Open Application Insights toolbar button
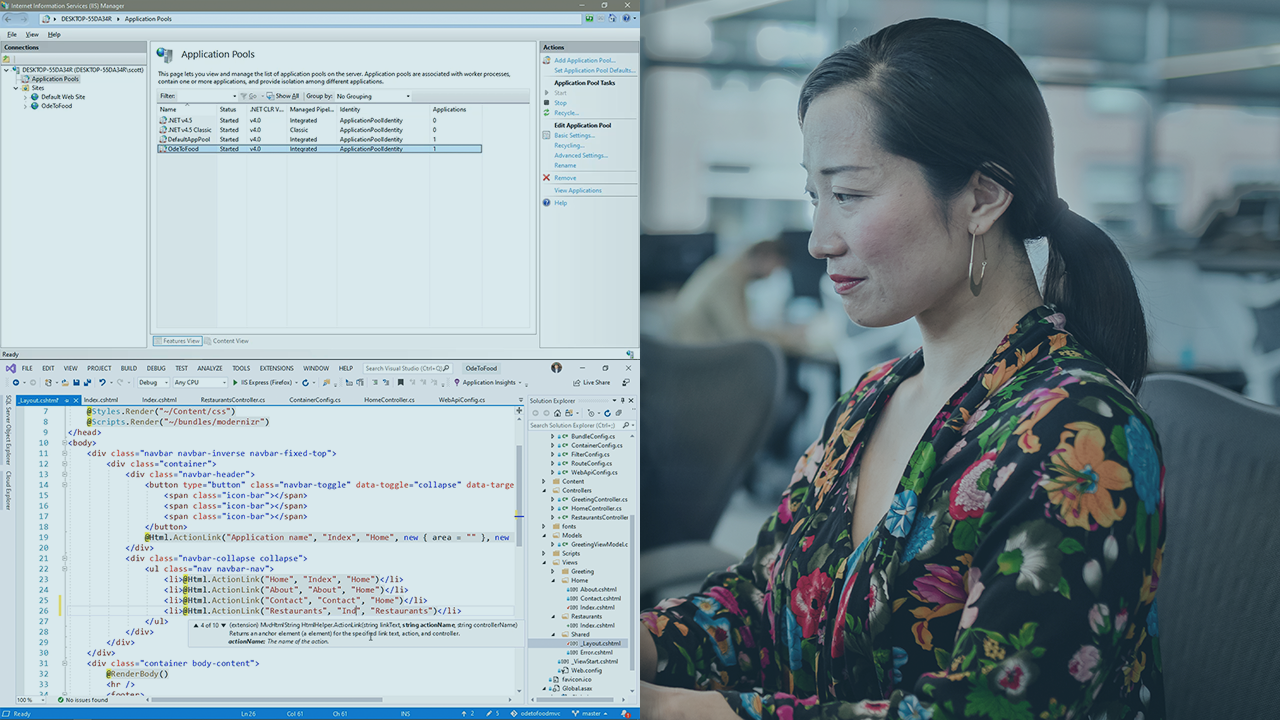This screenshot has width=1280, height=720. pyautogui.click(x=487, y=382)
